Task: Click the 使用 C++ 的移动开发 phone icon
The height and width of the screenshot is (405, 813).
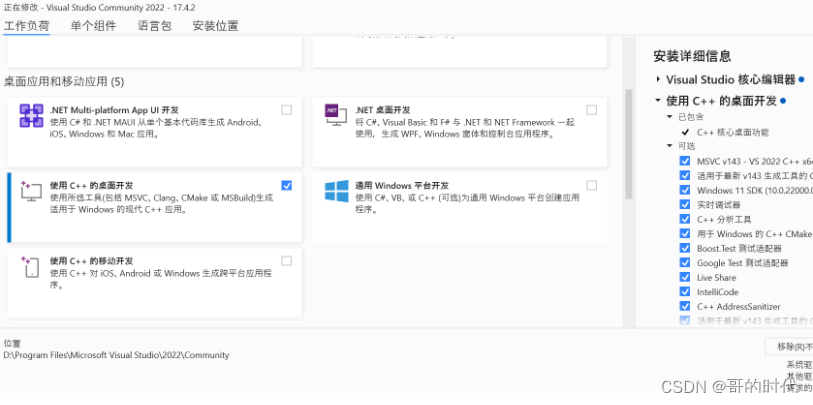Action: [x=31, y=267]
